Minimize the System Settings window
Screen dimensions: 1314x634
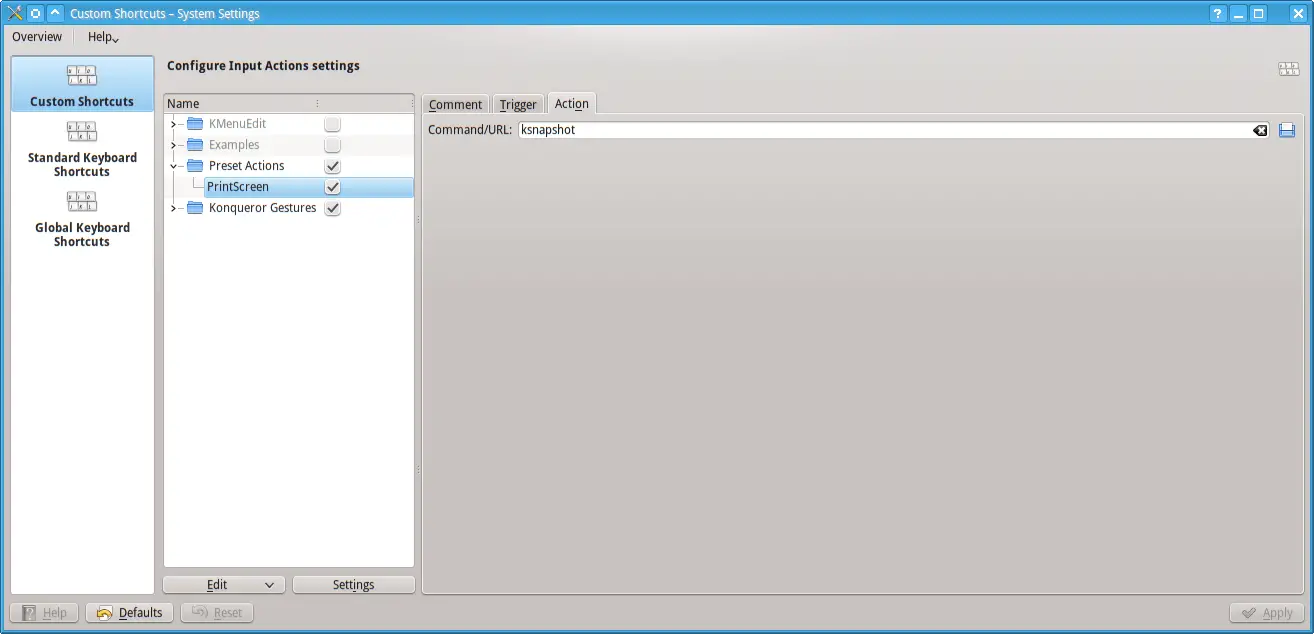coord(1239,14)
